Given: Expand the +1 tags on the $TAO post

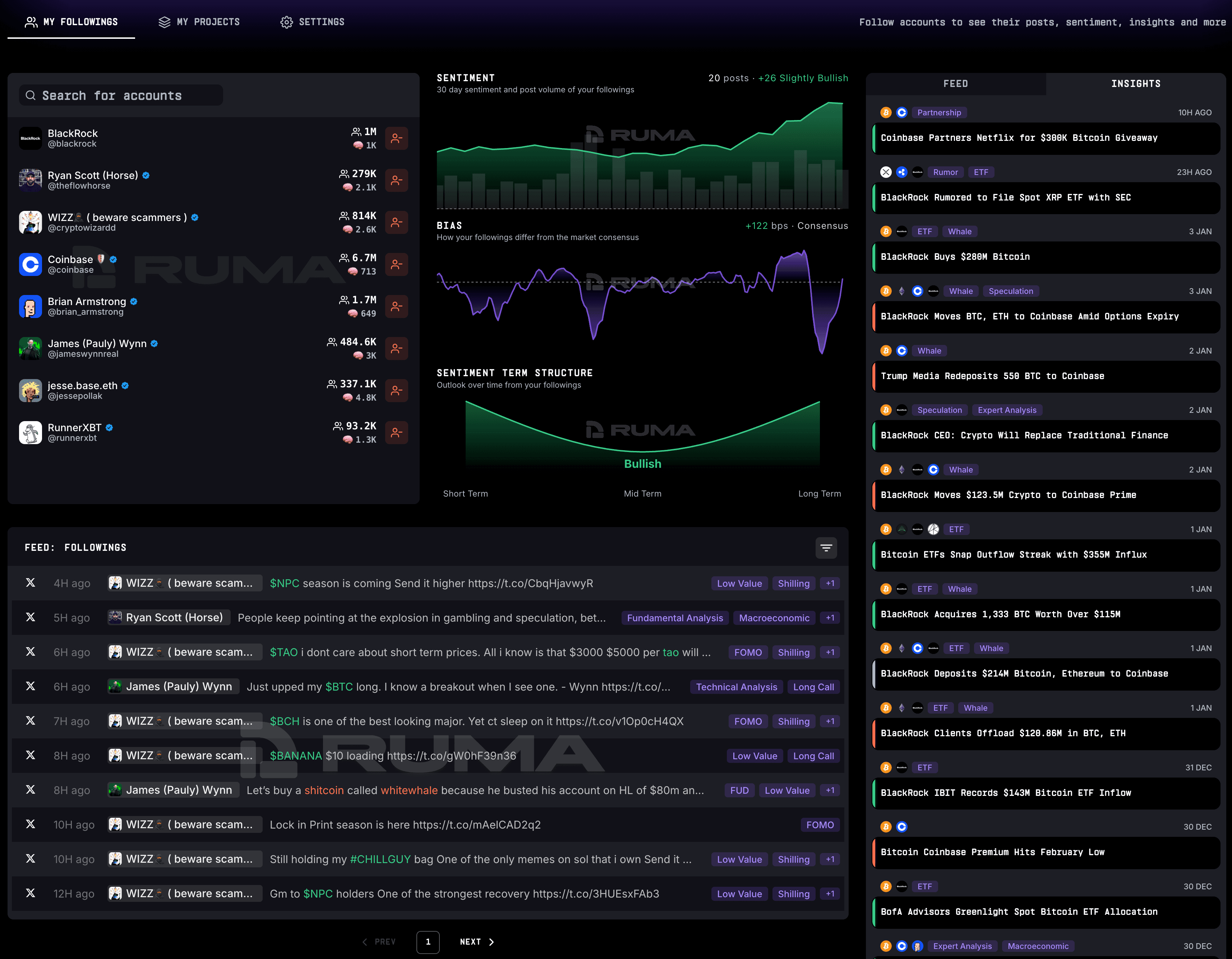Looking at the screenshot, I should point(830,652).
